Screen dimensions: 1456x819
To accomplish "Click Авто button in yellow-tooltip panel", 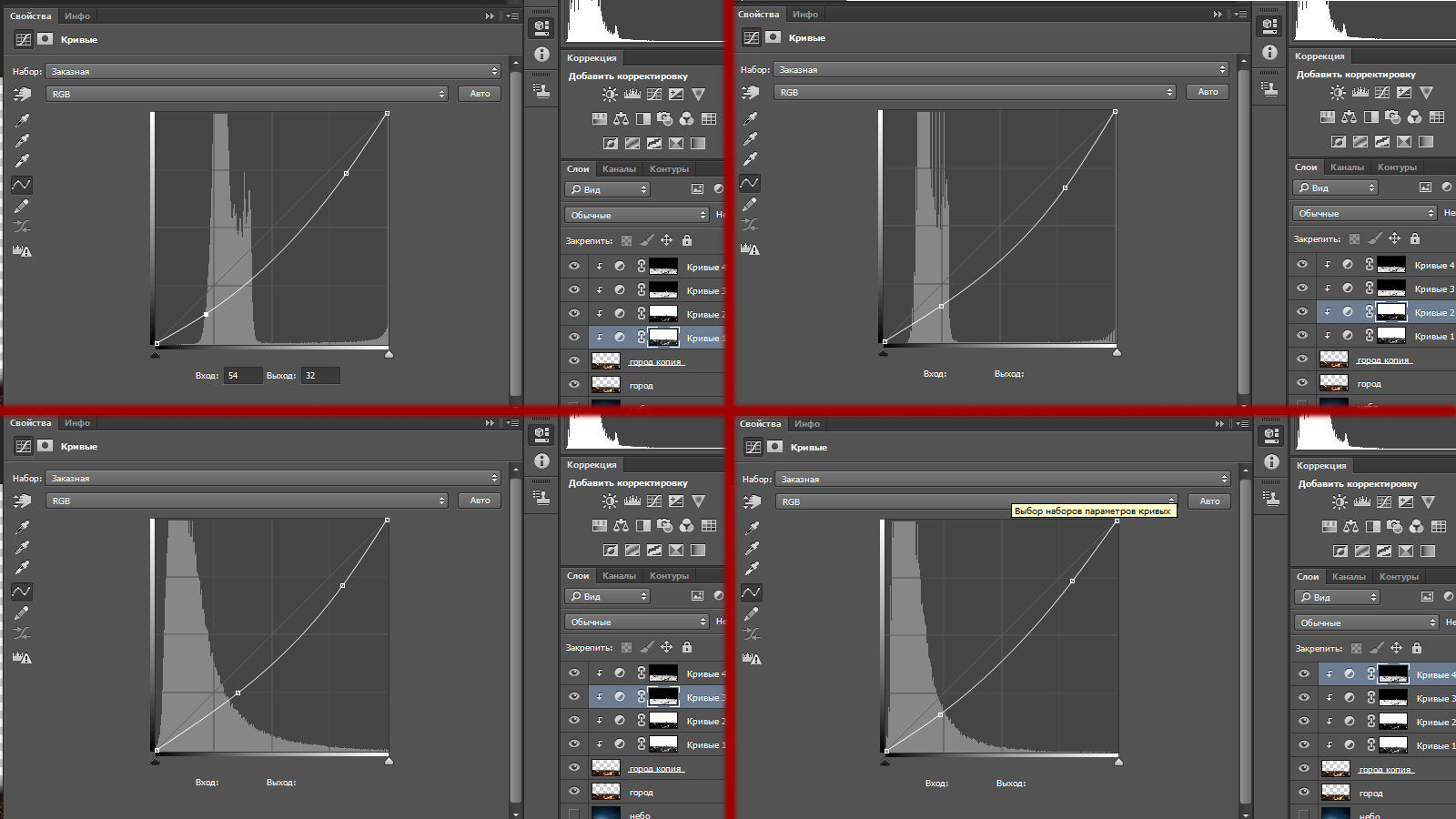I will pyautogui.click(x=1209, y=501).
